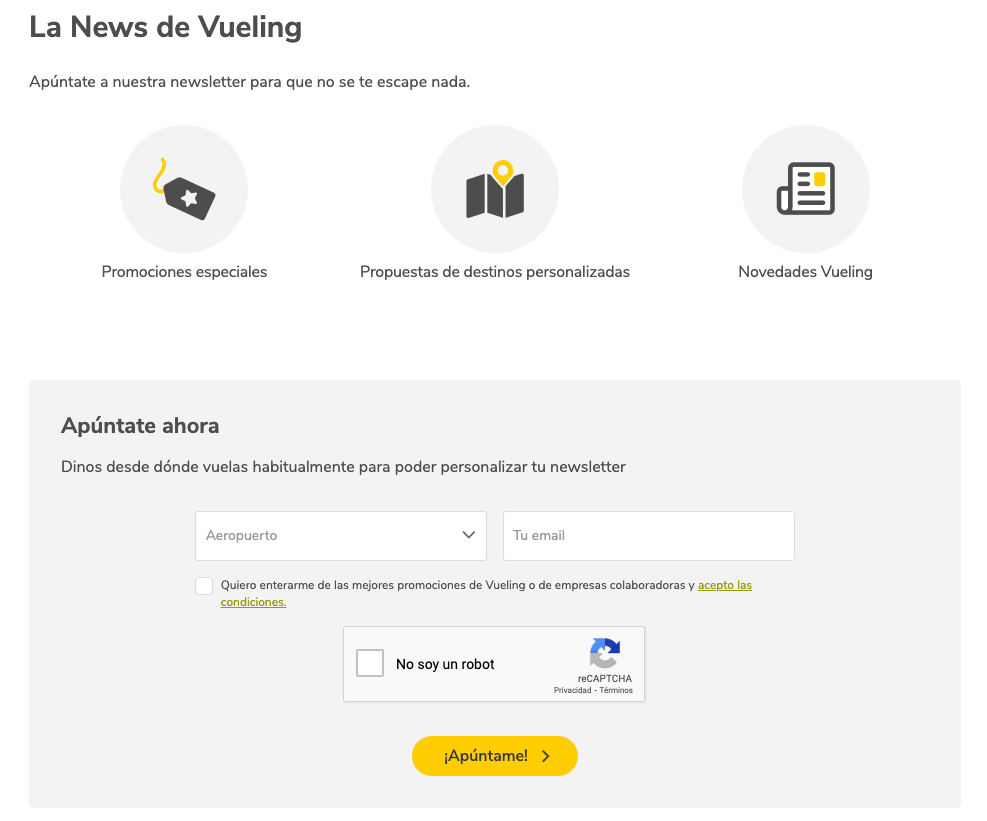987x821 pixels.
Task: Open the 'acepto las condiciones' link
Action: pyautogui.click(x=725, y=585)
